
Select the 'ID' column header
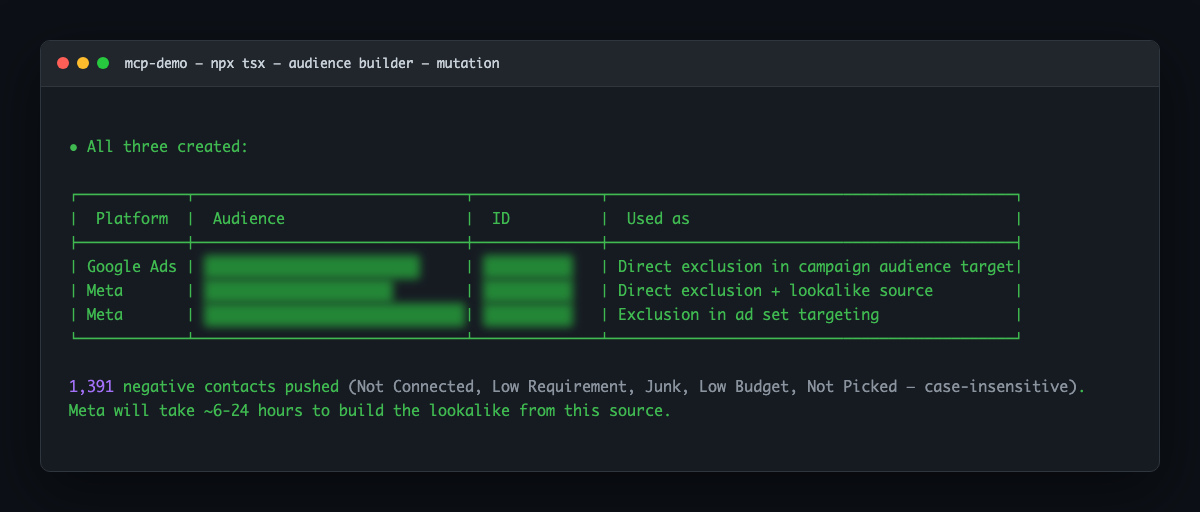pos(501,218)
